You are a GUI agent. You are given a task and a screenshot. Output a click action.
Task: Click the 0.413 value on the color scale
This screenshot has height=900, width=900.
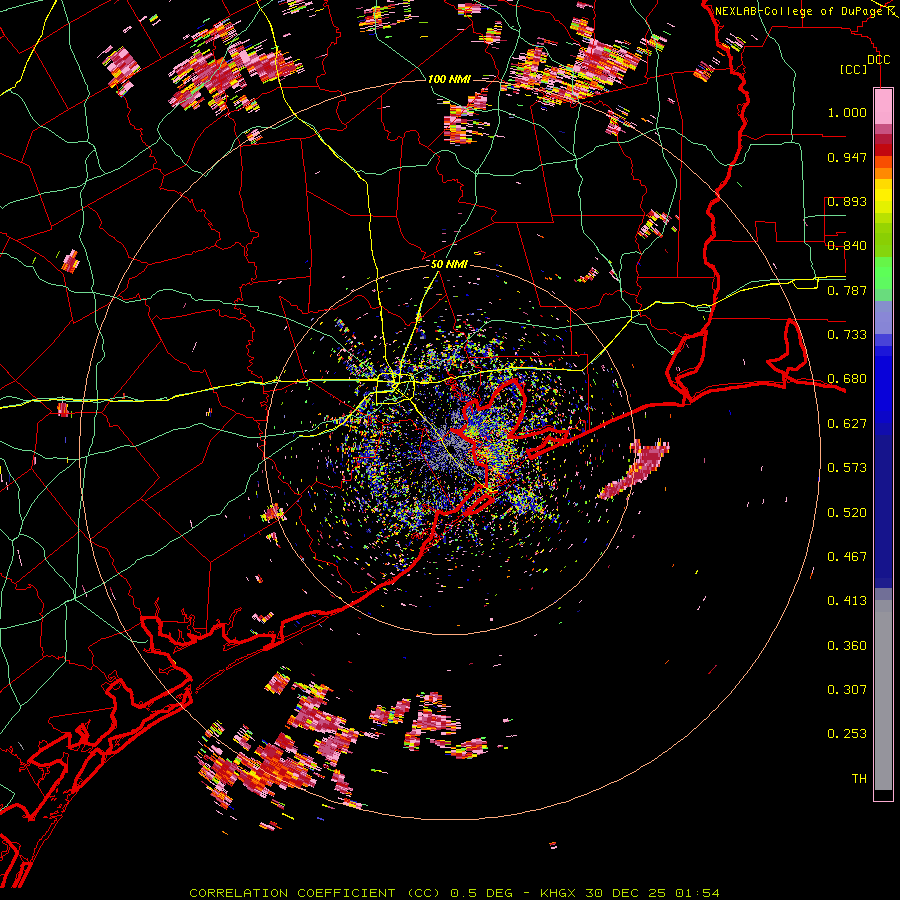847,601
